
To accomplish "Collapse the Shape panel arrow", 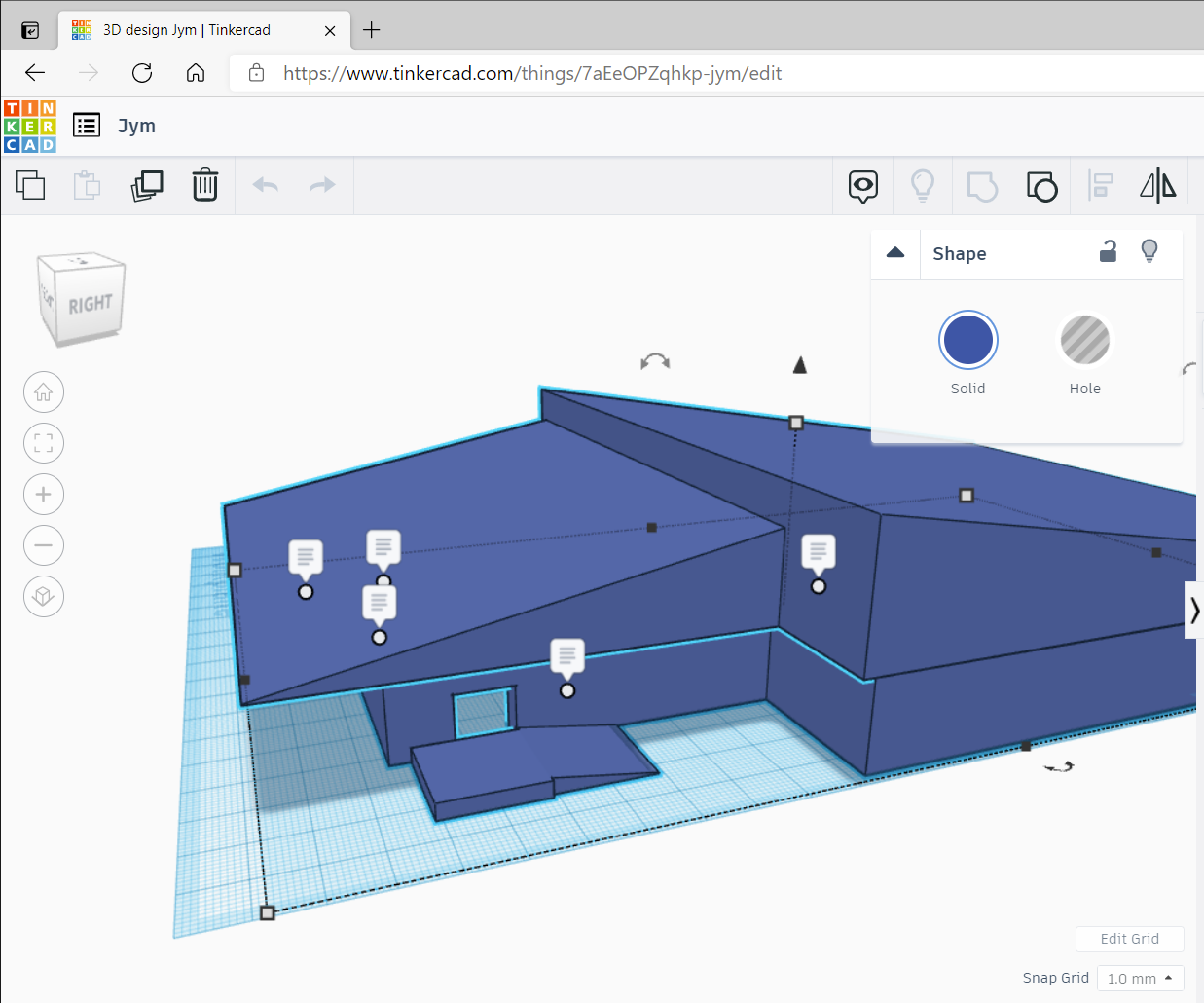I will click(x=895, y=253).
